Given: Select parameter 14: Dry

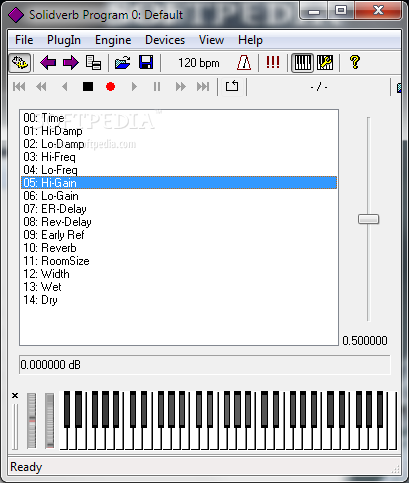Looking at the screenshot, I should point(179,300).
